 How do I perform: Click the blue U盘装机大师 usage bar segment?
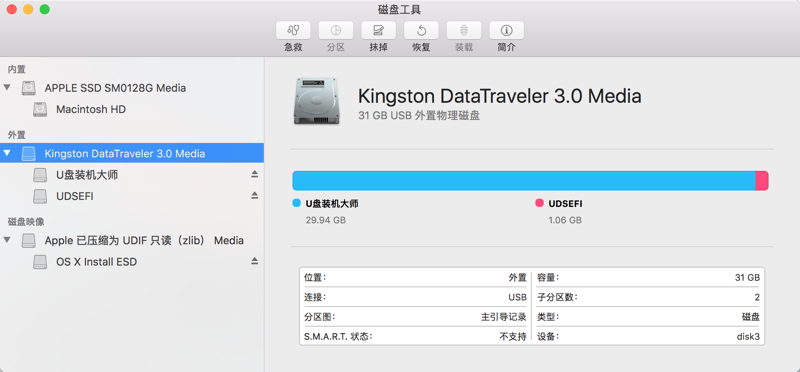tap(523, 181)
